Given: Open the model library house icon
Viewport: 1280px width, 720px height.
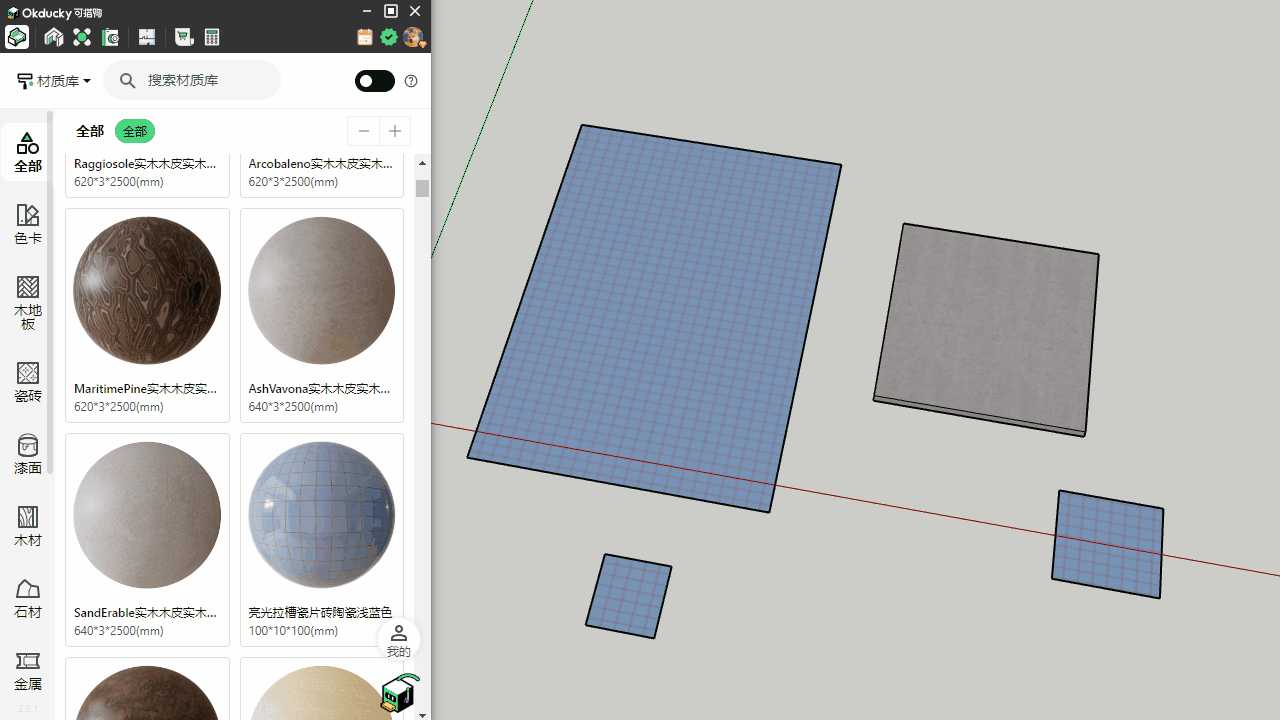Looking at the screenshot, I should pos(54,37).
